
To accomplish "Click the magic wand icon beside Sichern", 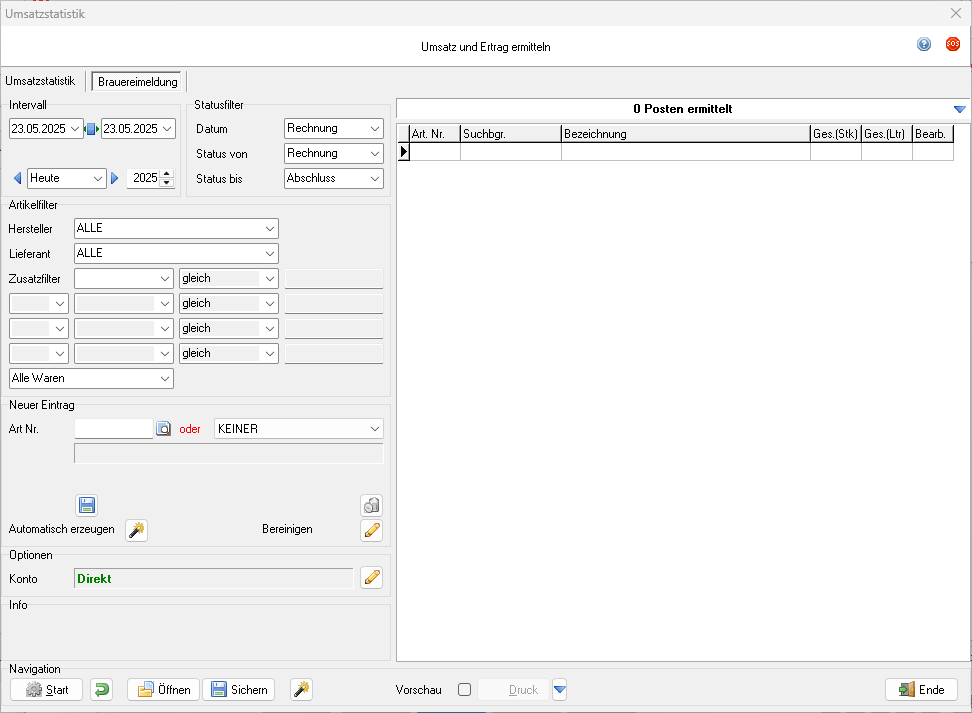I will point(301,690).
